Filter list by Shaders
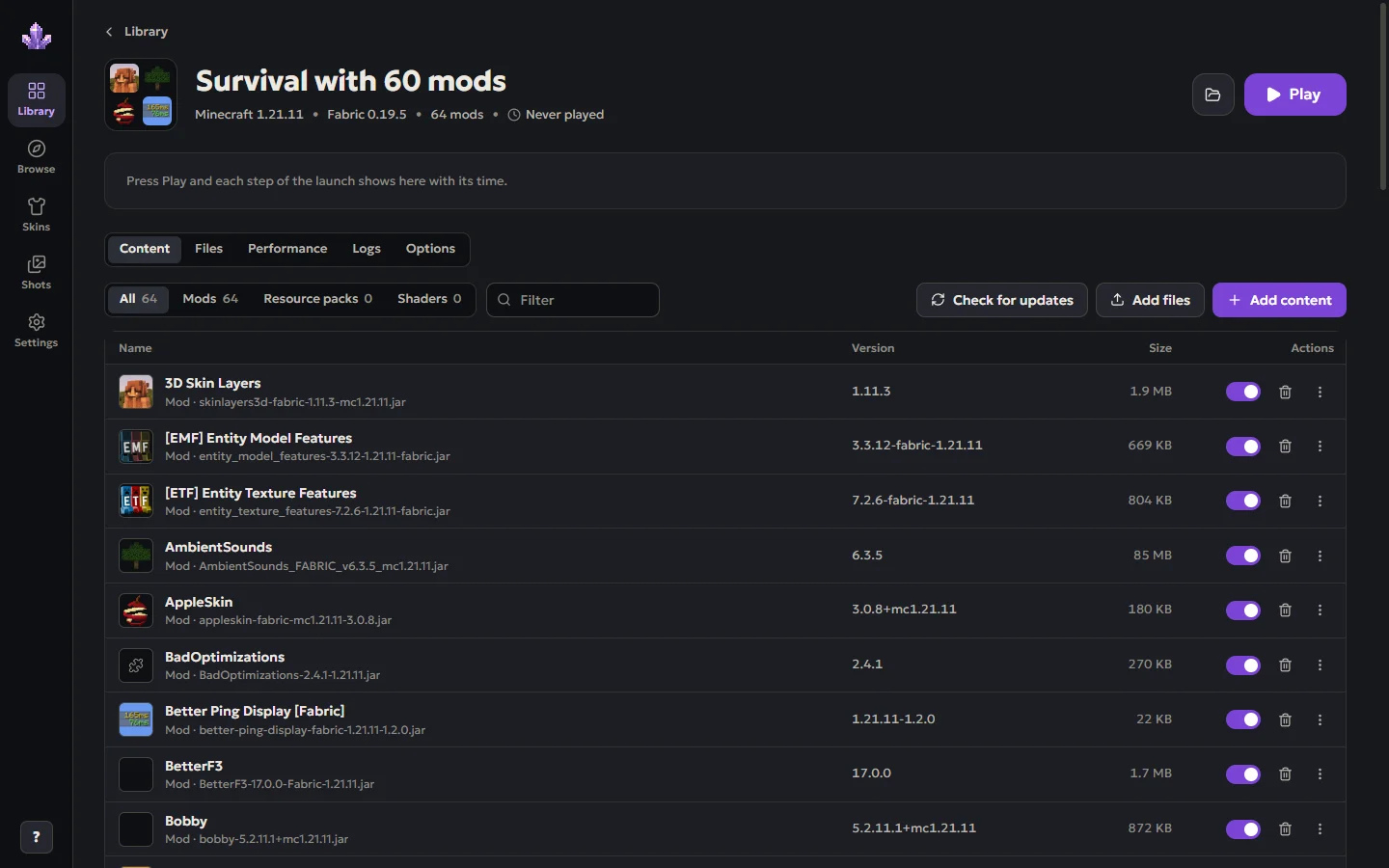Screen dimensions: 1389x868 tap(429, 299)
